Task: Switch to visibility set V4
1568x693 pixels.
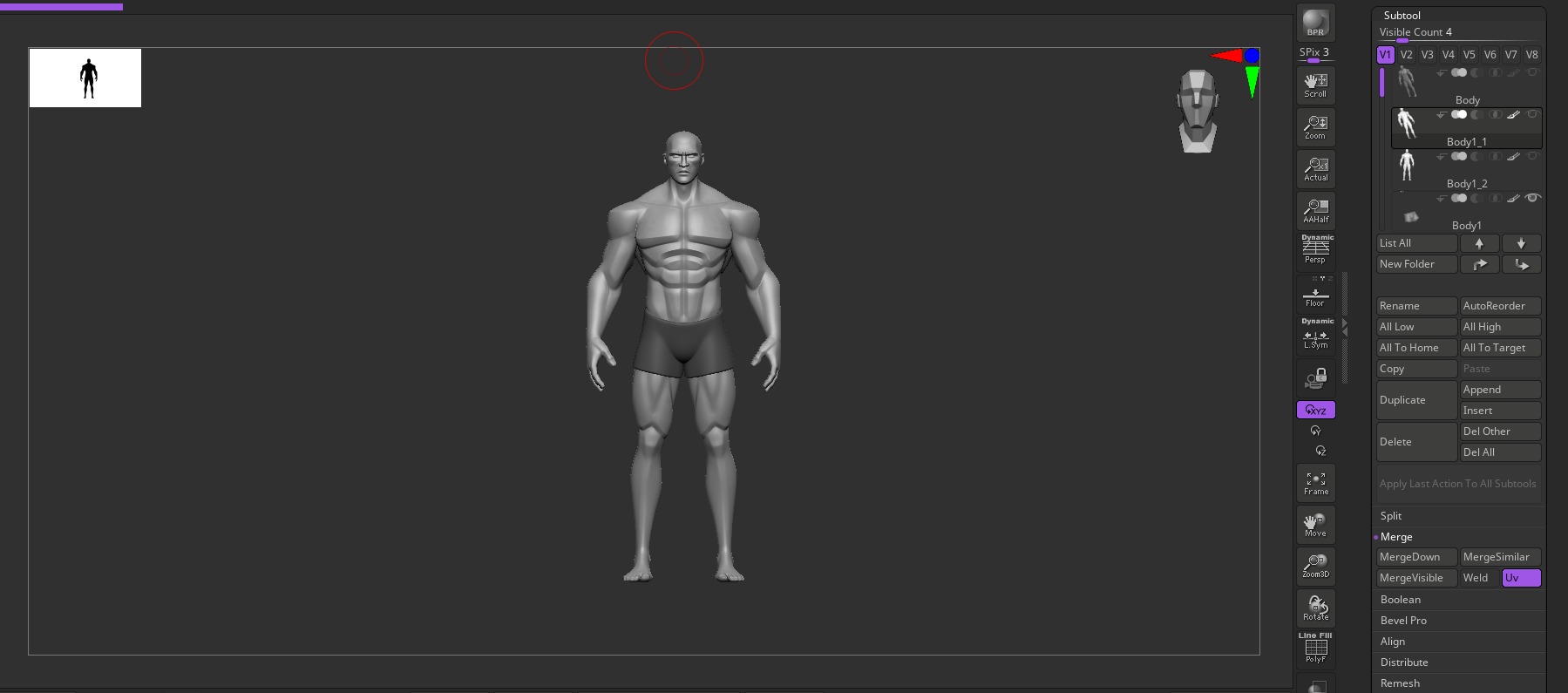Action: 1449,55
